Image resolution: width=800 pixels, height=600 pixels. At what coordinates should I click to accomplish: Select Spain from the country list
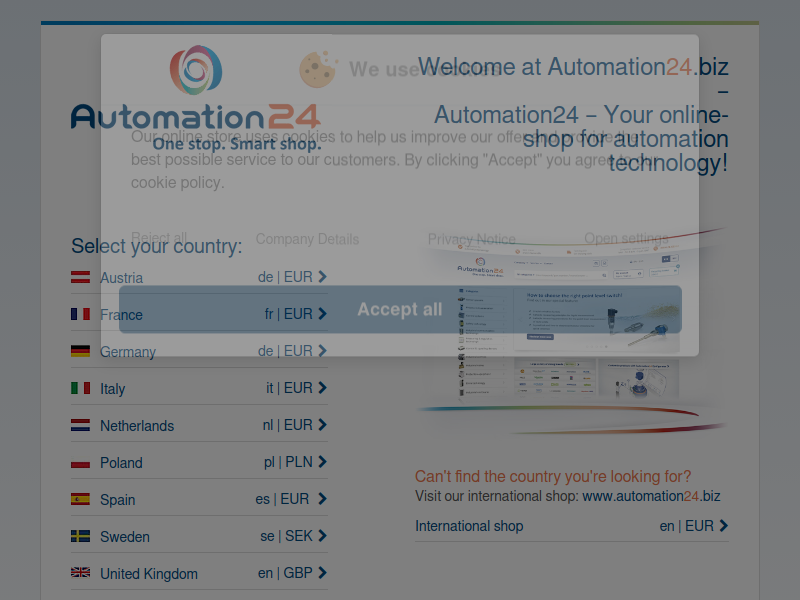[199, 499]
